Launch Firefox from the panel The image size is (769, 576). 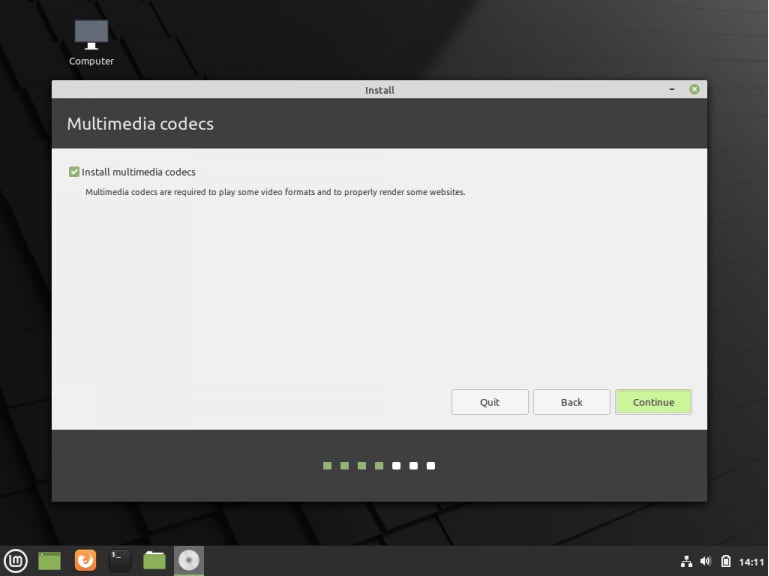pyautogui.click(x=85, y=560)
